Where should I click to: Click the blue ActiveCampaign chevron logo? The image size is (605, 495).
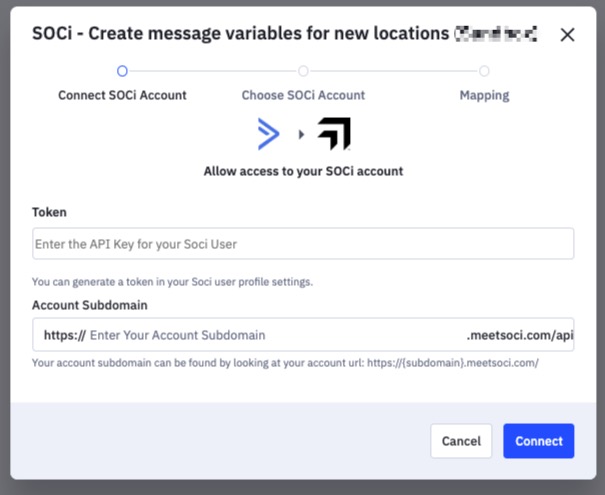click(268, 134)
